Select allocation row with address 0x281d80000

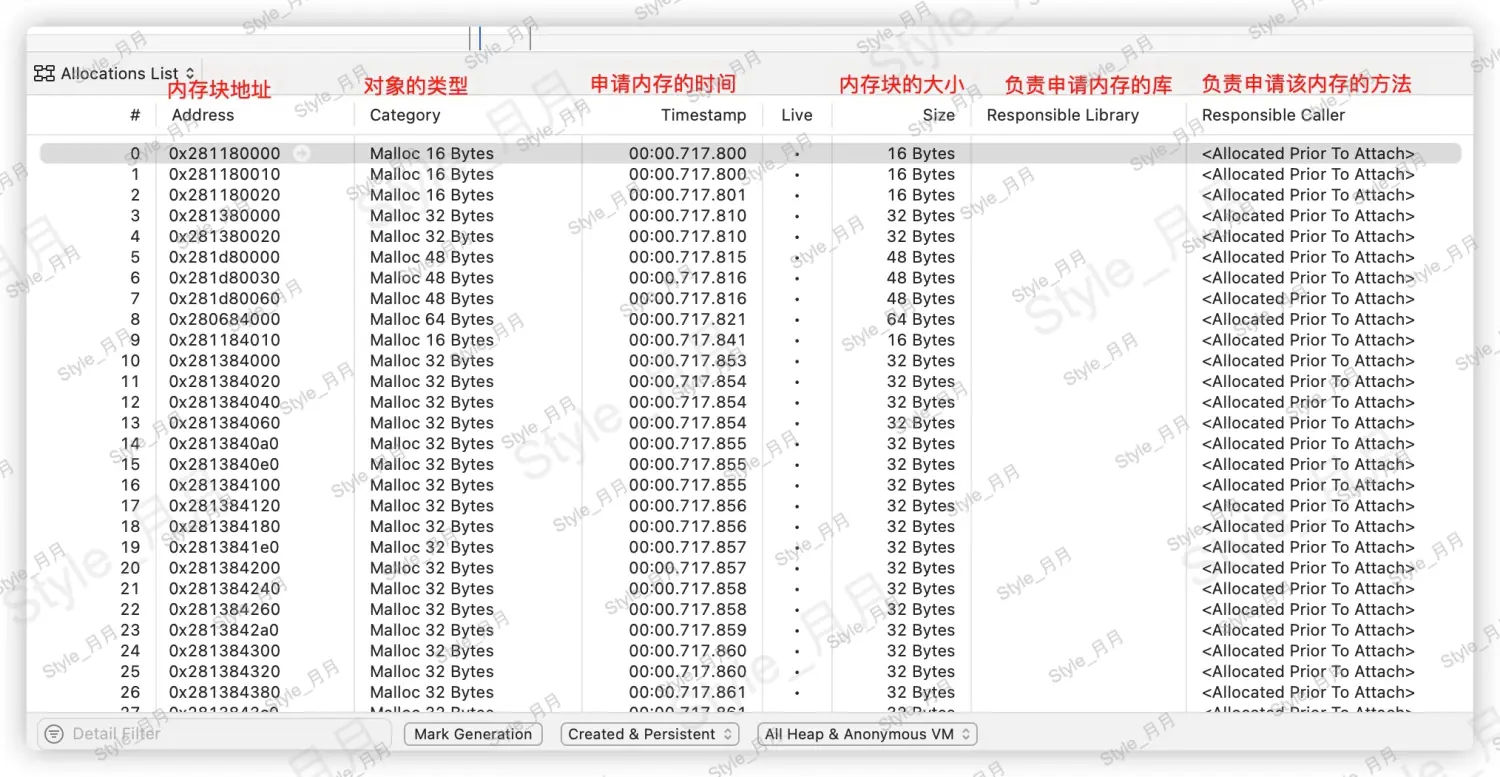click(x=225, y=257)
